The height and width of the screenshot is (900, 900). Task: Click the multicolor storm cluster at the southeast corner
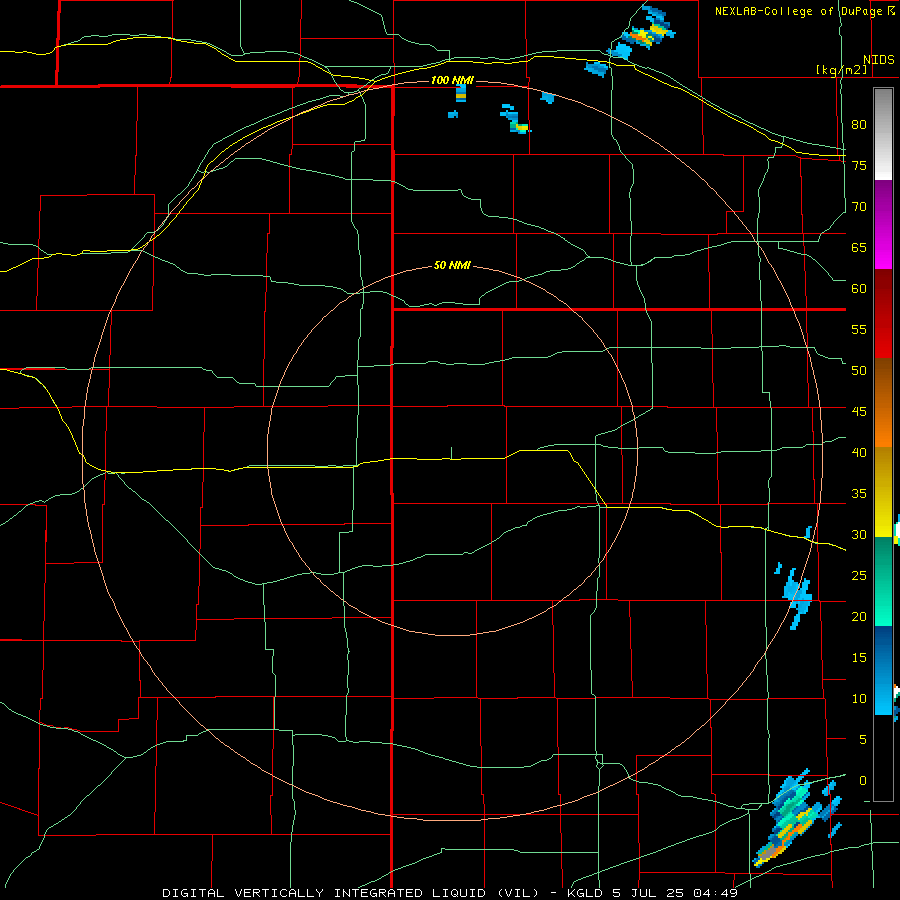pos(797,818)
